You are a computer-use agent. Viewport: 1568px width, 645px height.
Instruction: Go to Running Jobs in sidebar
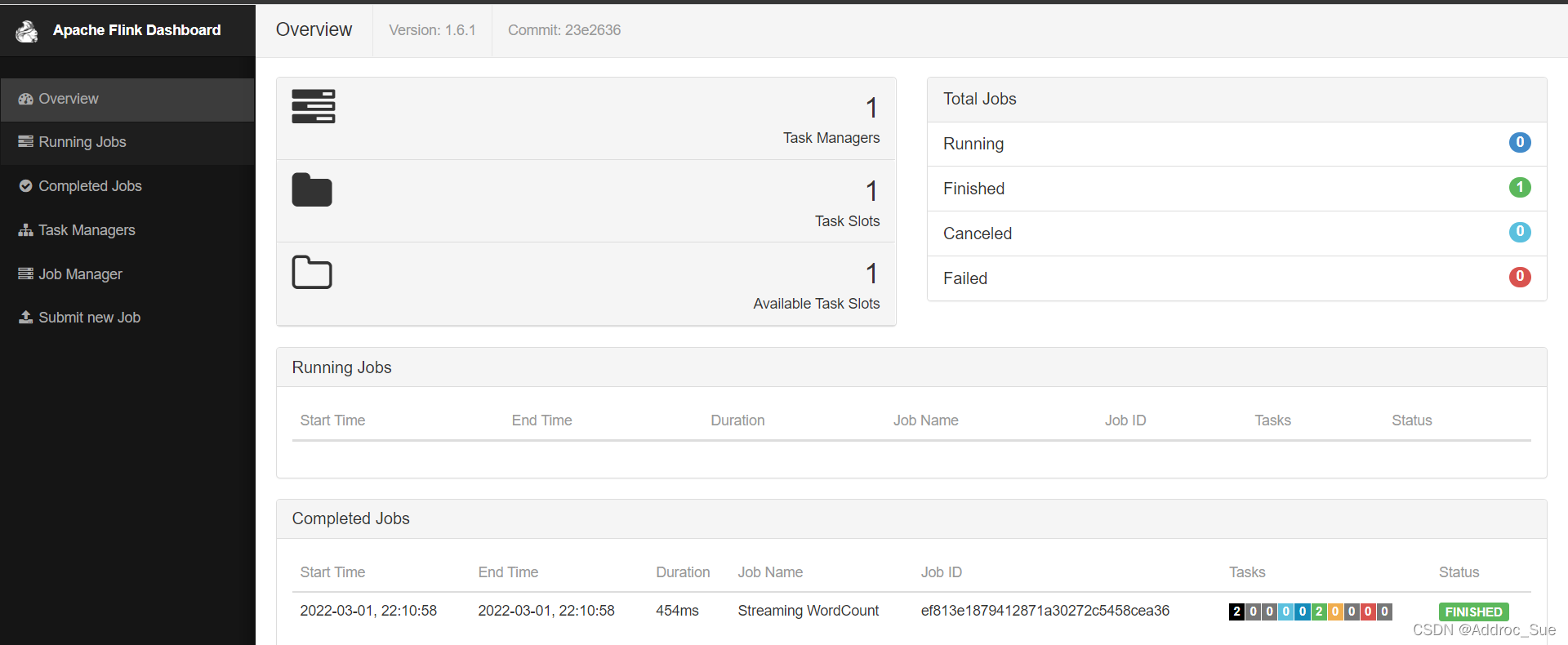point(127,143)
